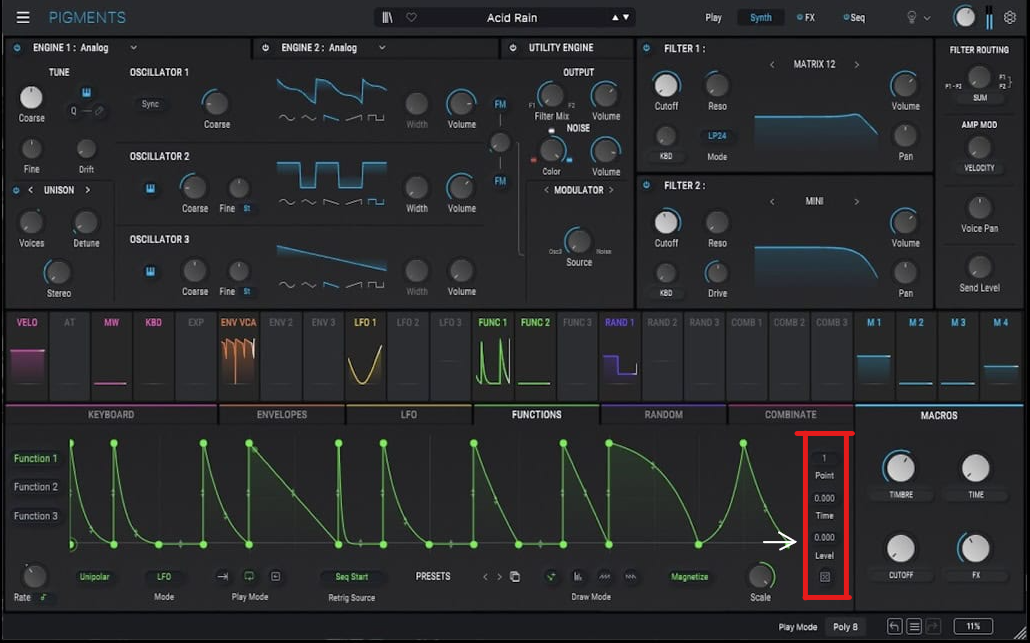Click the Filter 1 Cutoff knob
Image resolution: width=1030 pixels, height=643 pixels.
coord(666,85)
